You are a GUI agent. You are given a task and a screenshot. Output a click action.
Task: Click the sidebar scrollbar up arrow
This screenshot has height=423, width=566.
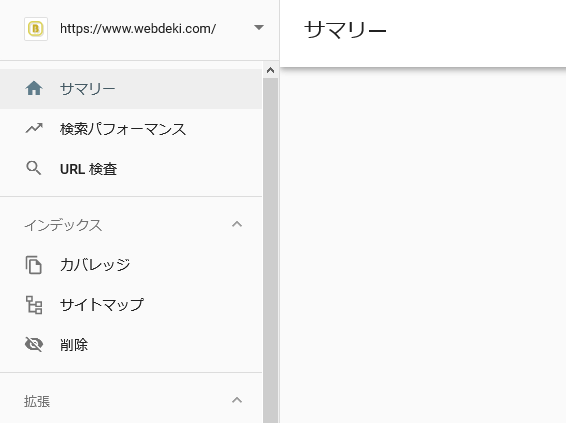pos(270,70)
